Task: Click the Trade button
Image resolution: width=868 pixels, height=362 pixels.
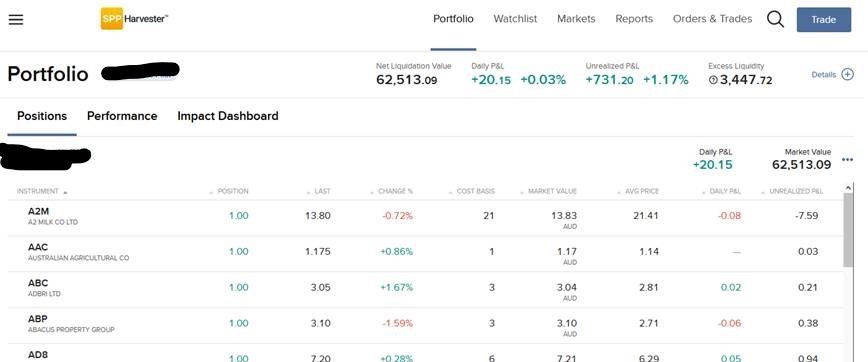Action: coord(823,19)
